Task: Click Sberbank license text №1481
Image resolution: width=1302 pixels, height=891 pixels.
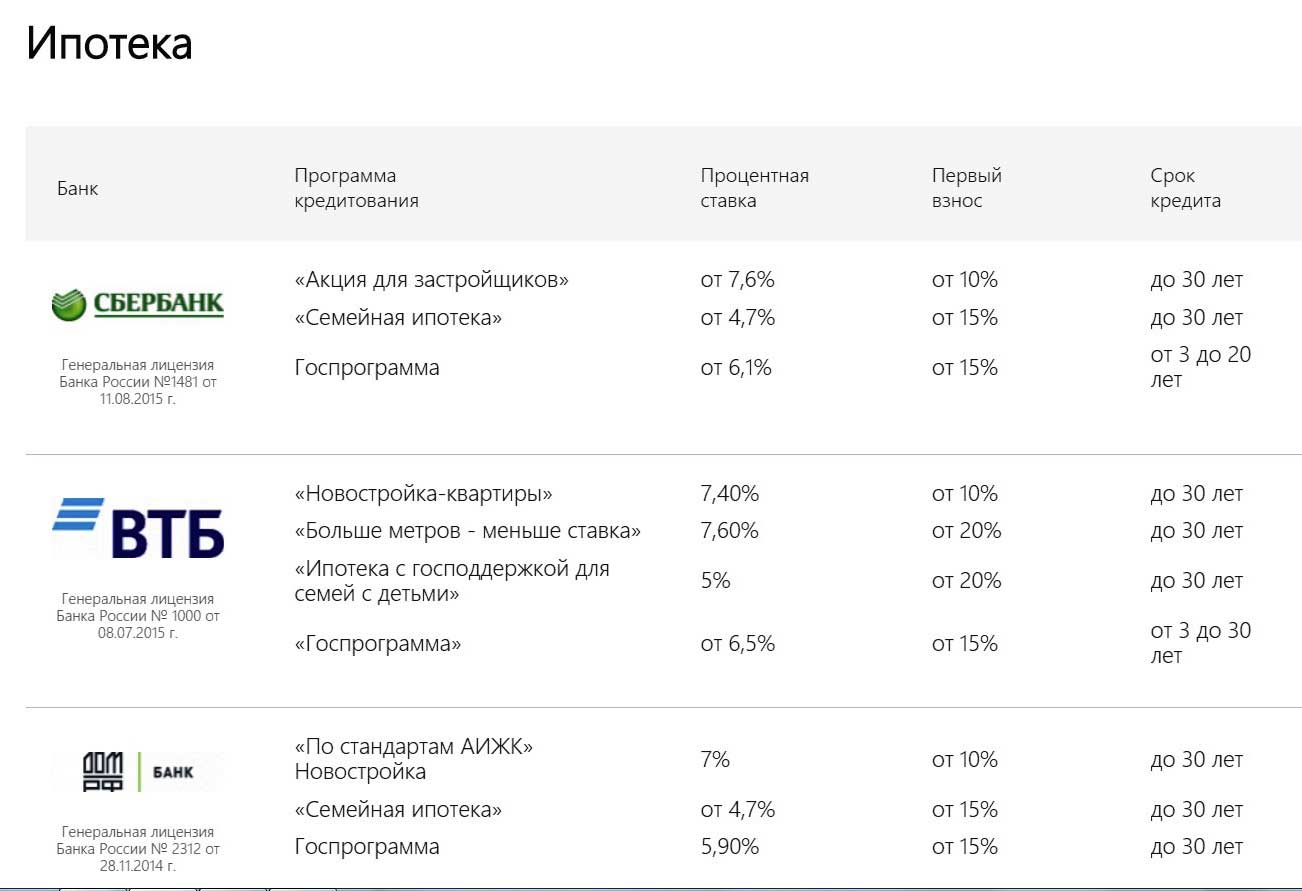Action: (138, 382)
